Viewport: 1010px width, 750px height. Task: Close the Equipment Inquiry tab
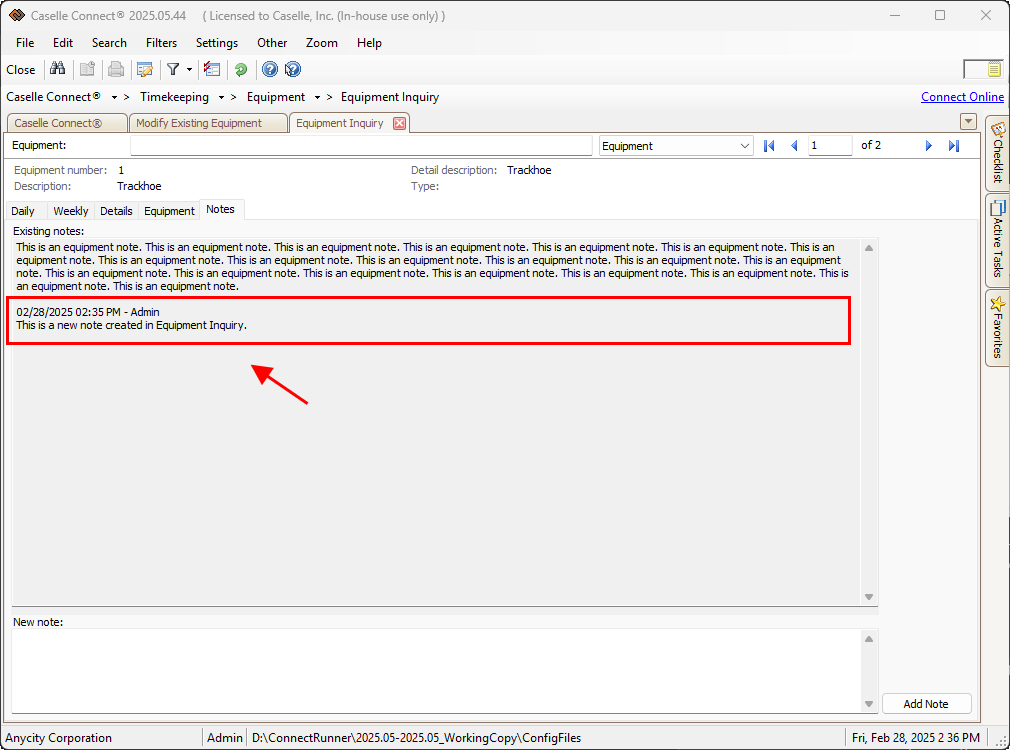pyautogui.click(x=399, y=123)
